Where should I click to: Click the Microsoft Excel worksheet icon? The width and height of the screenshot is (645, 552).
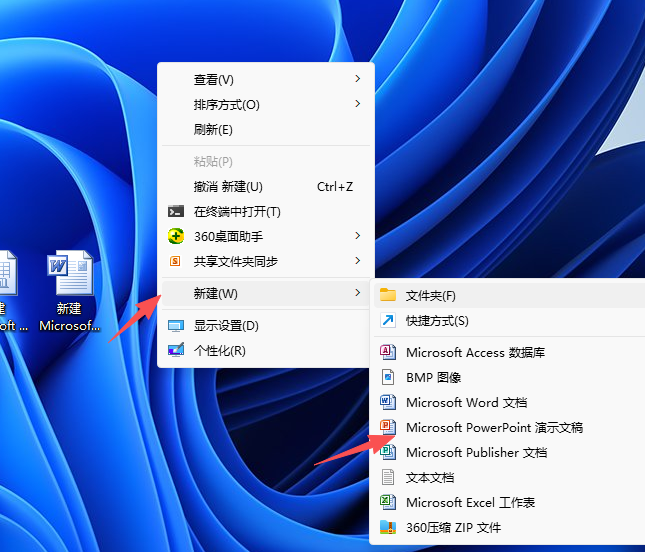(x=388, y=502)
